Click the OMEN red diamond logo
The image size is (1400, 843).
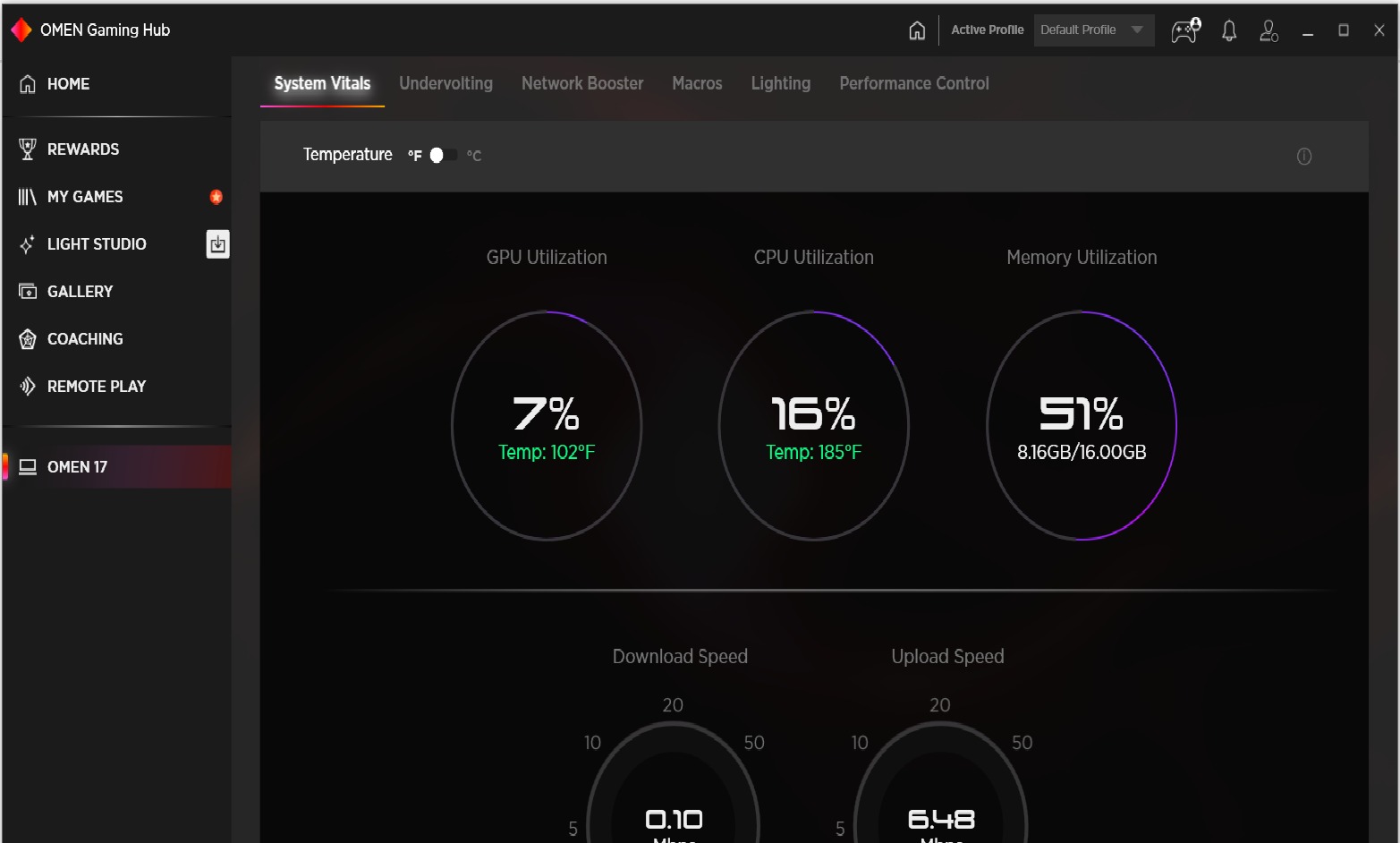click(x=21, y=30)
